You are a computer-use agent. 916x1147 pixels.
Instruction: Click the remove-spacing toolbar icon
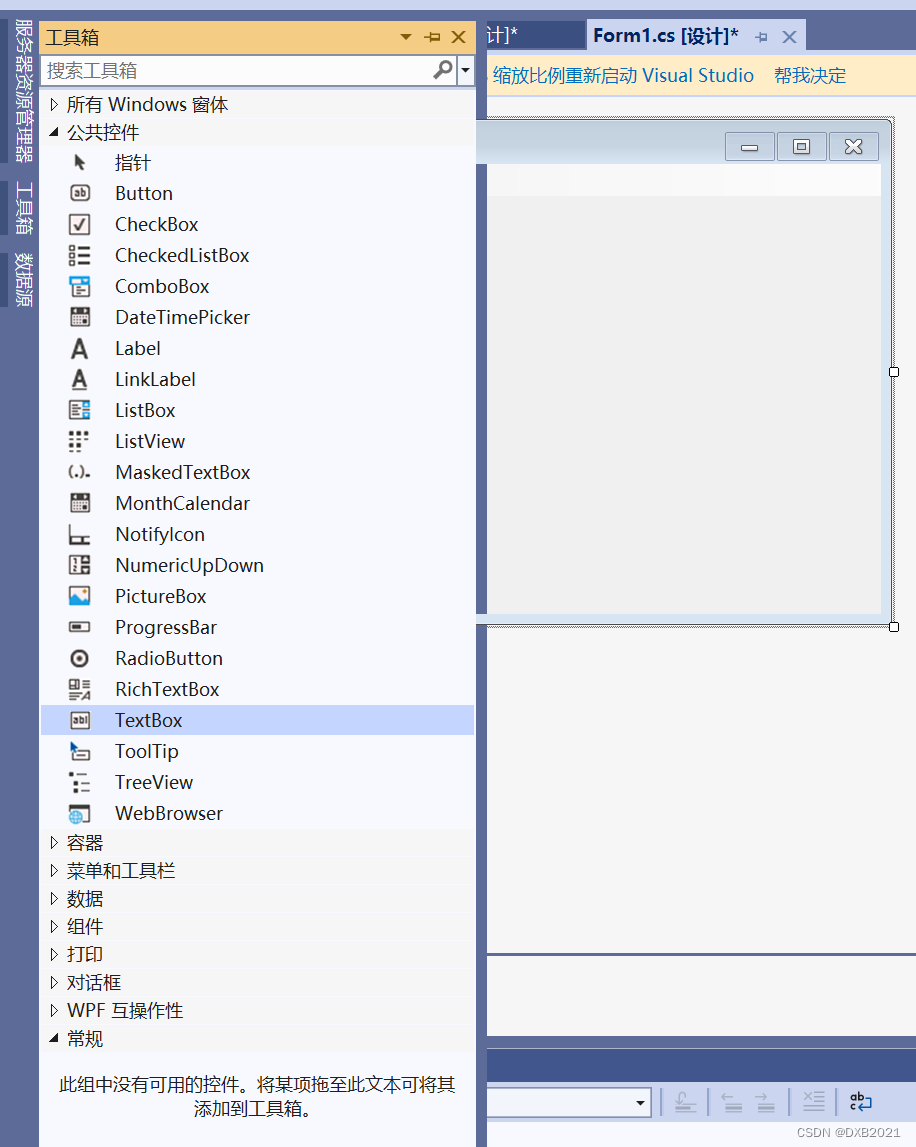point(814,1101)
